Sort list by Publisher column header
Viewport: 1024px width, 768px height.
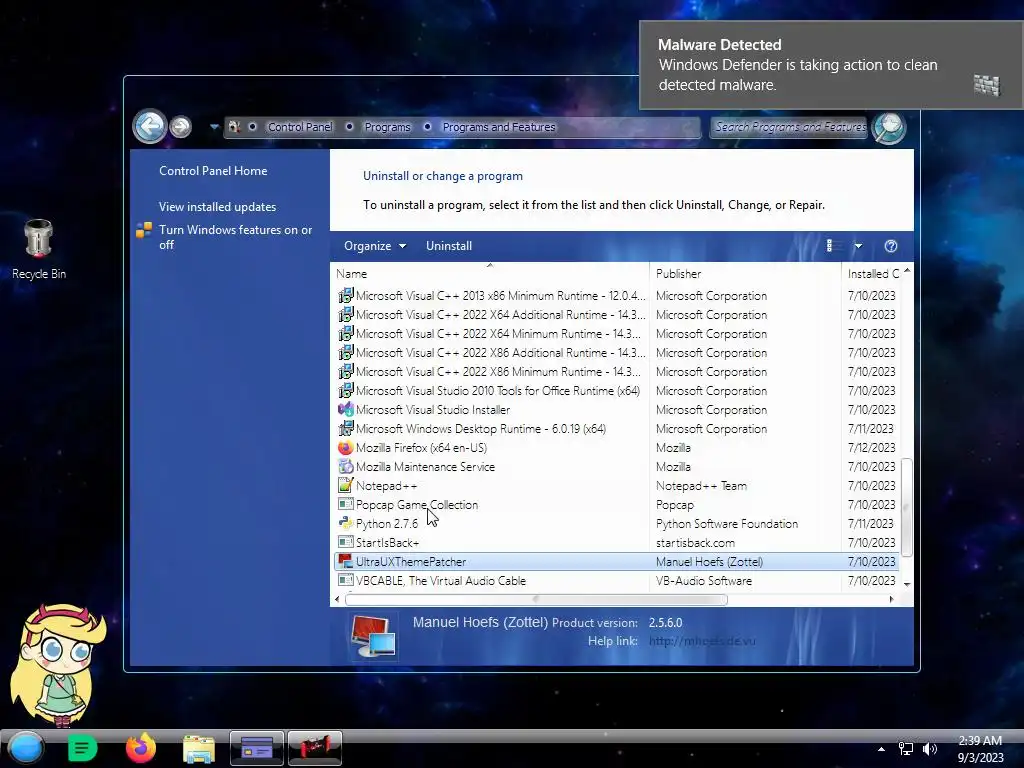point(745,274)
